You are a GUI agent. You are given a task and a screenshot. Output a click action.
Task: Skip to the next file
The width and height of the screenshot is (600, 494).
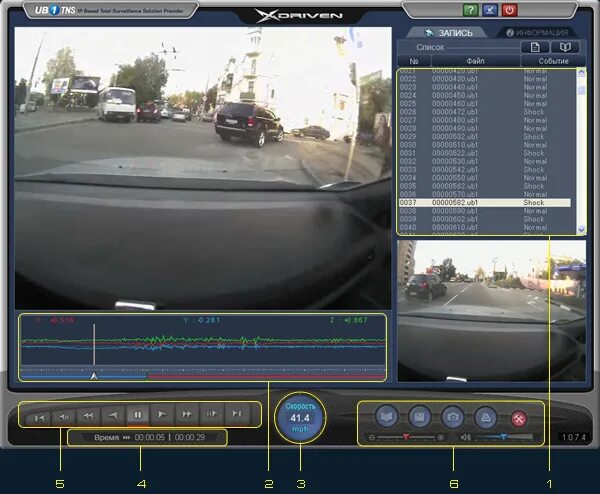tap(236, 413)
